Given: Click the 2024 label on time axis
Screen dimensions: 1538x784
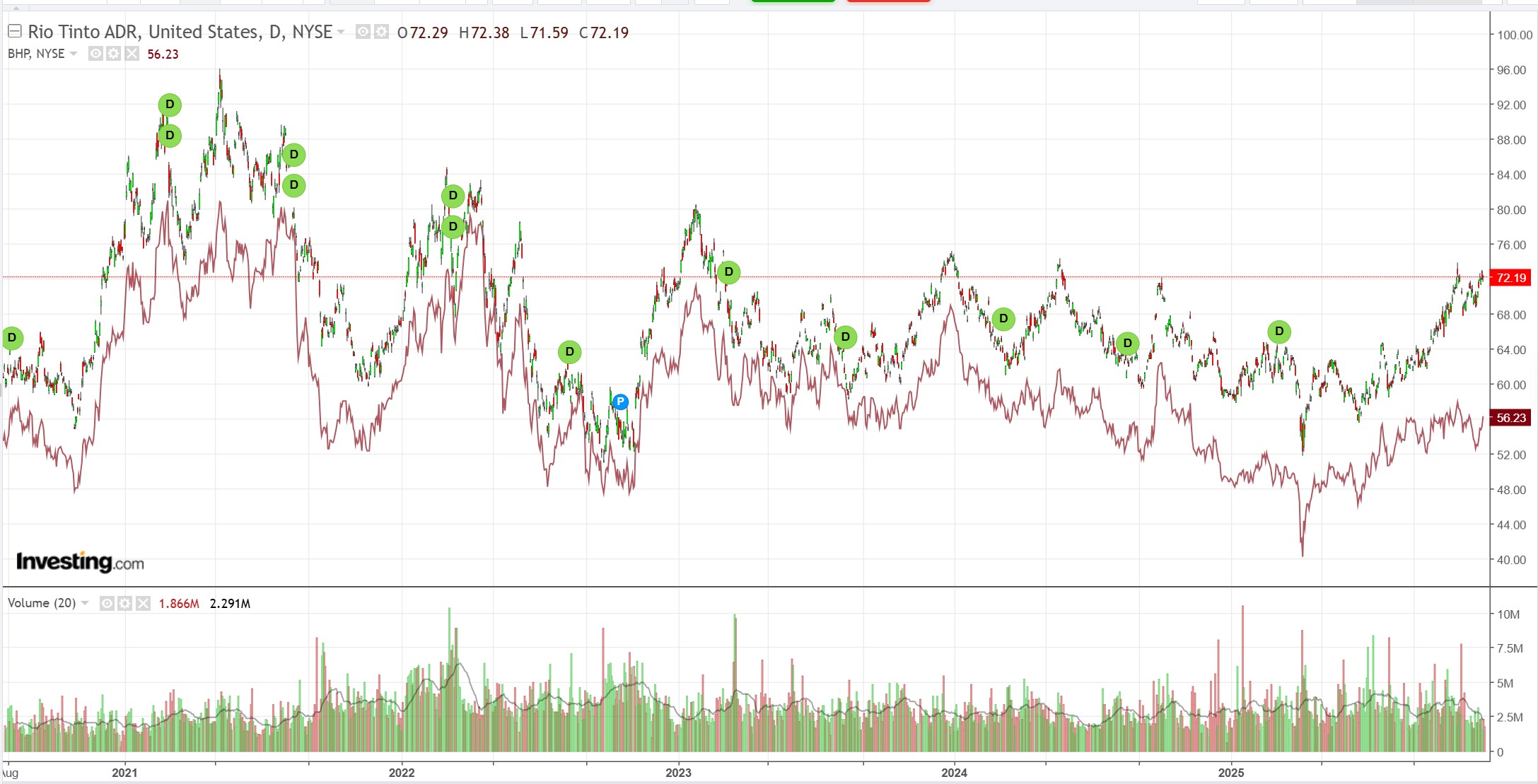Looking at the screenshot, I should point(954,773).
